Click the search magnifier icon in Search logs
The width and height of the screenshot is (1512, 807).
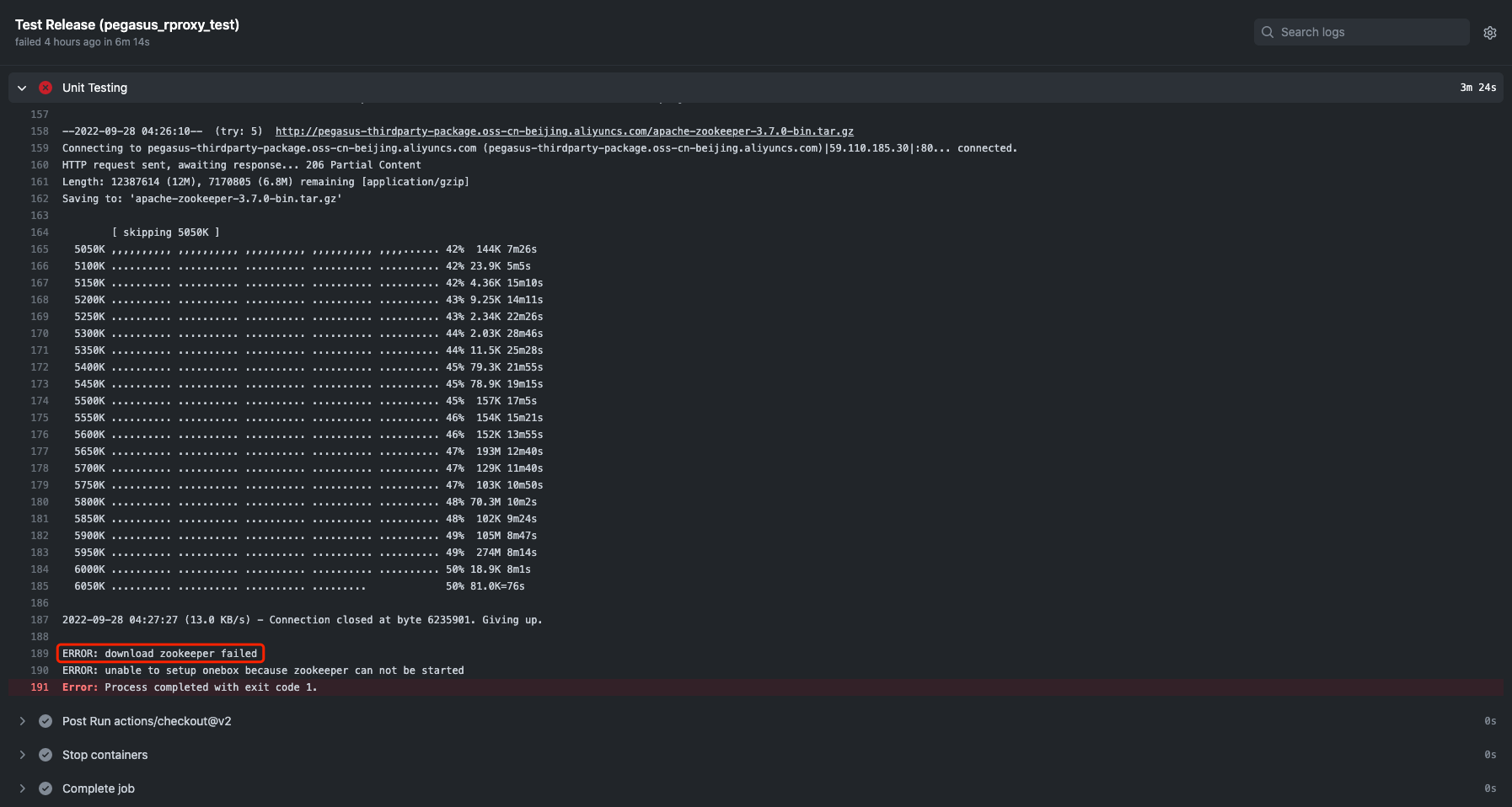pyautogui.click(x=1268, y=32)
